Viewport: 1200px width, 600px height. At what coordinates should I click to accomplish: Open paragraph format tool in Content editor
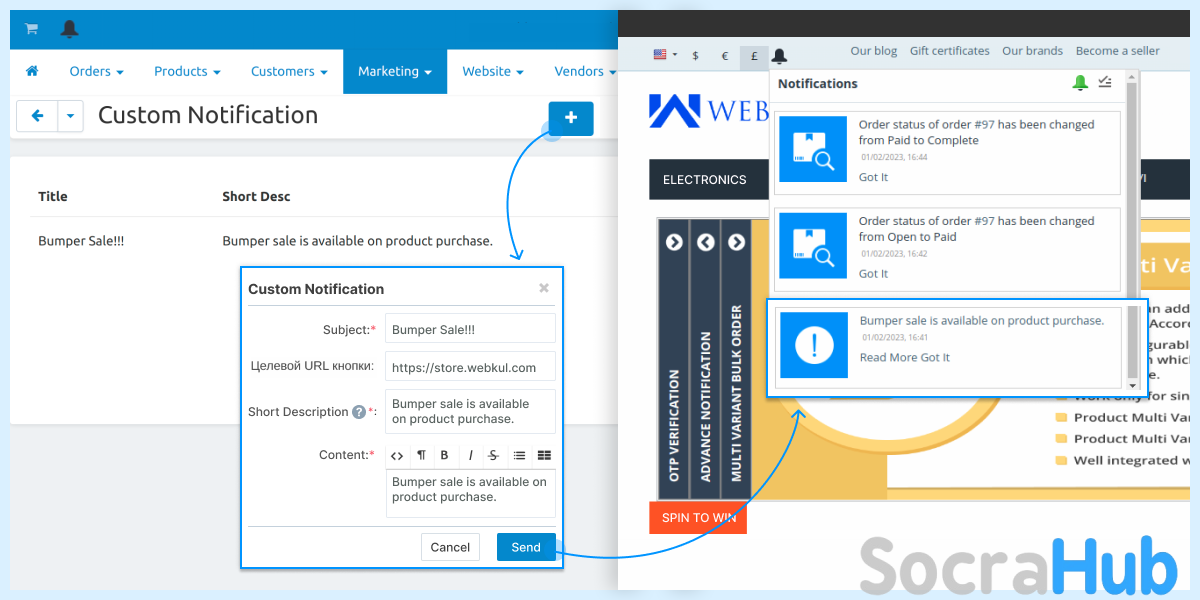pyautogui.click(x=421, y=455)
